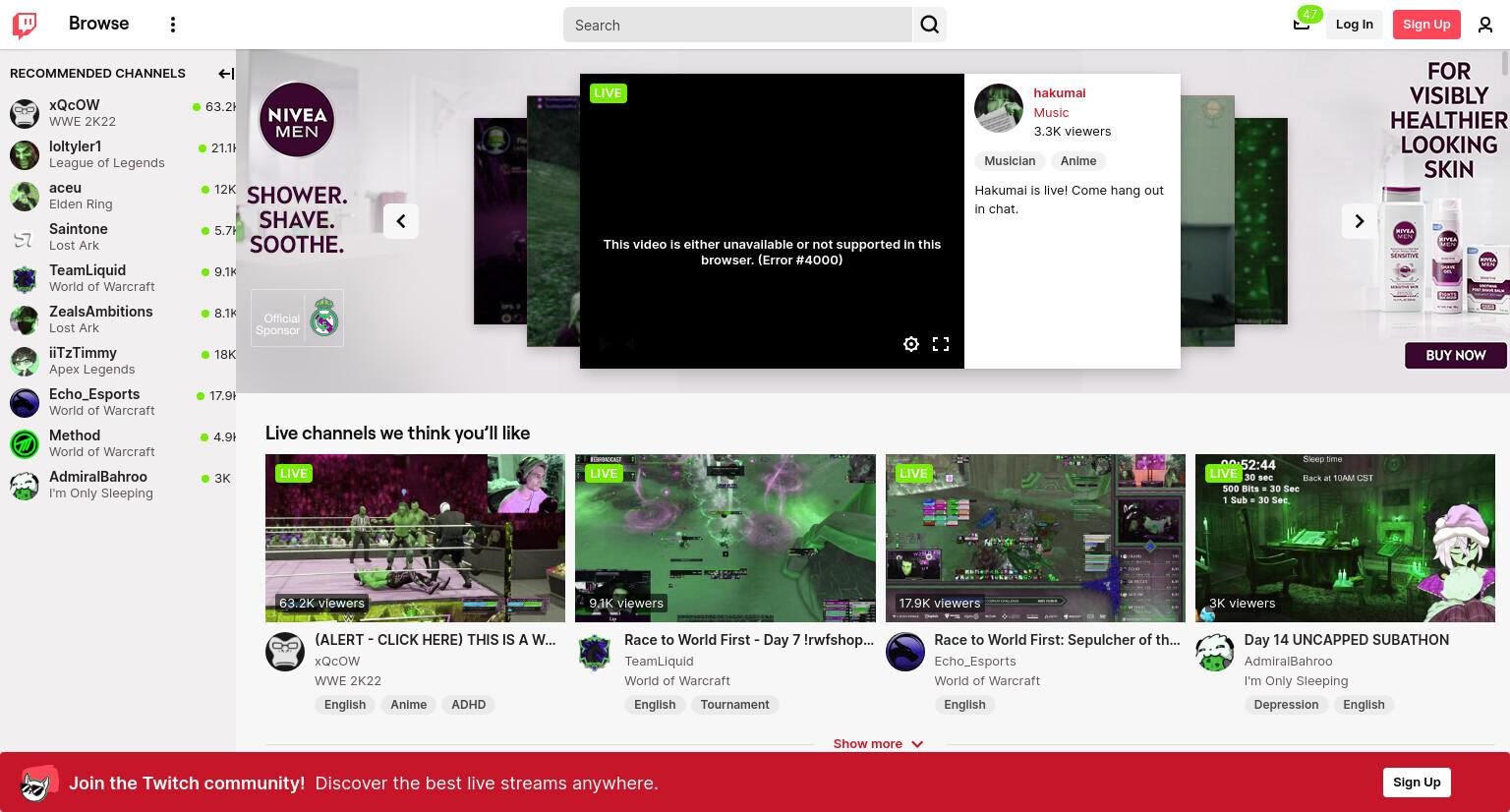Click Saintone avatar in sidebar
This screenshot has height=812, width=1510.
(x=25, y=238)
